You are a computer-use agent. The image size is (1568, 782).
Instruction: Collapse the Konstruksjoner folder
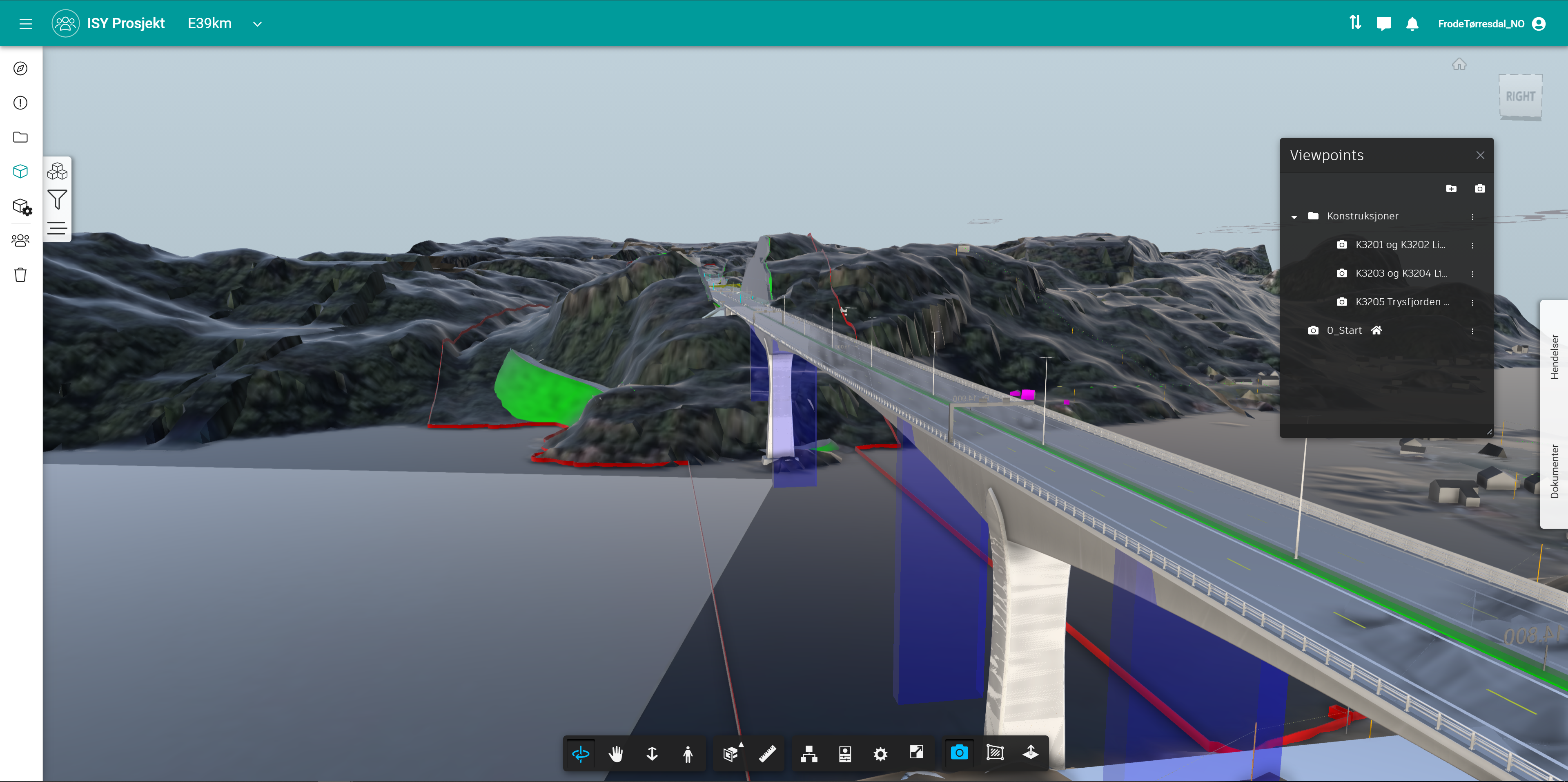1294,217
